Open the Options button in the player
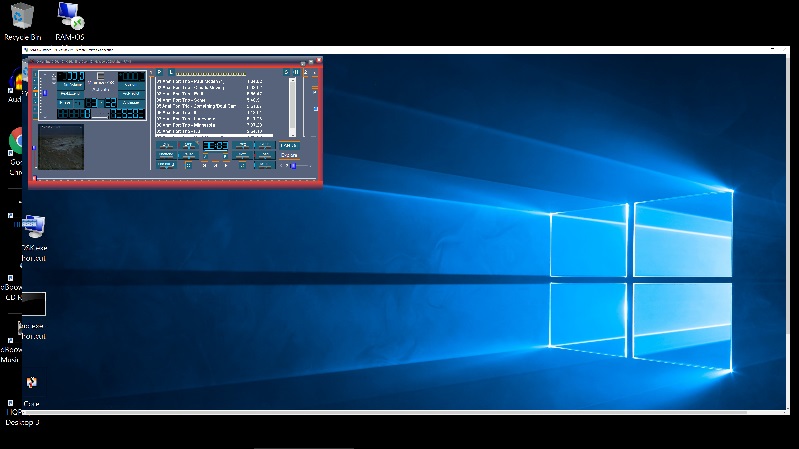Screen dimensions: 799x449 pos(289,155)
